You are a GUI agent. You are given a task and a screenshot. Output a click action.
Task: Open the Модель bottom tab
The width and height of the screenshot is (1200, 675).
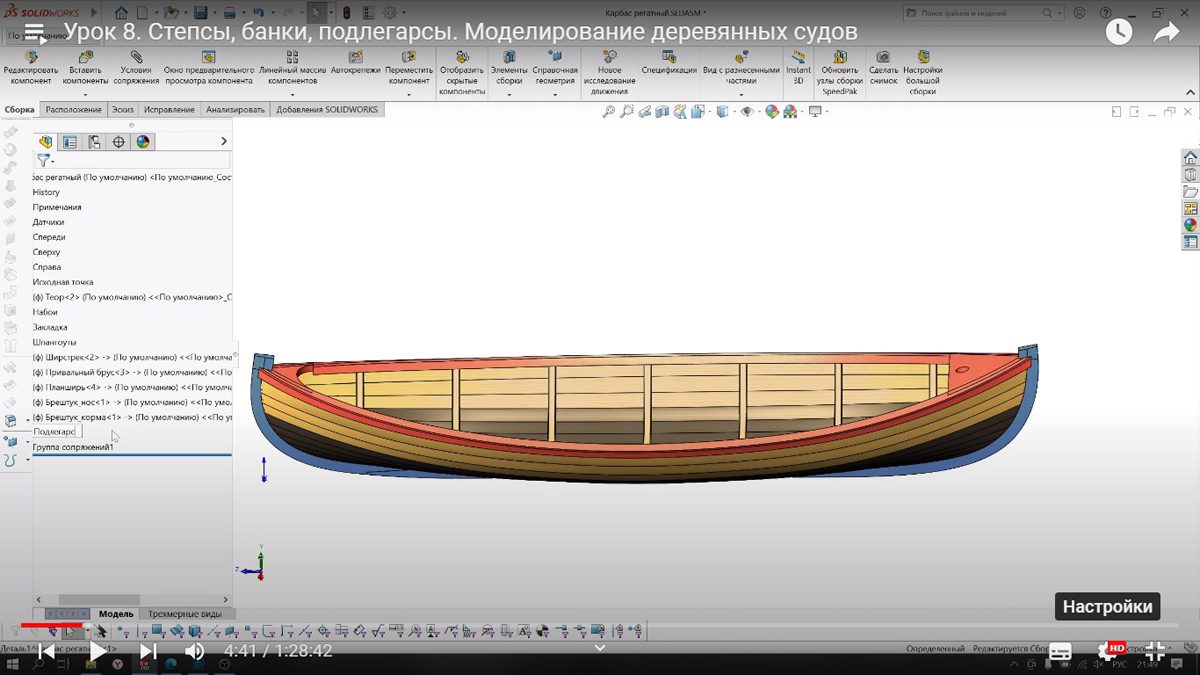point(116,613)
